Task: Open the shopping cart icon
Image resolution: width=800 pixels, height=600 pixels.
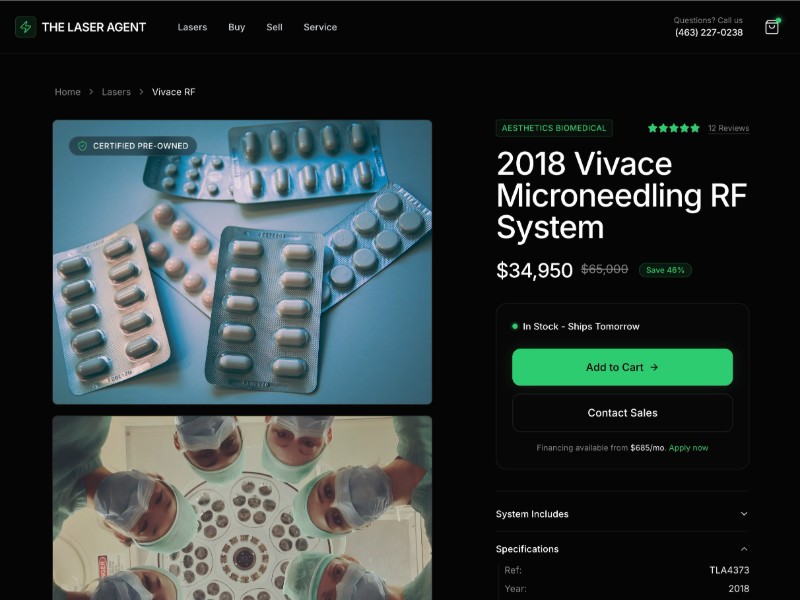Action: pos(771,27)
